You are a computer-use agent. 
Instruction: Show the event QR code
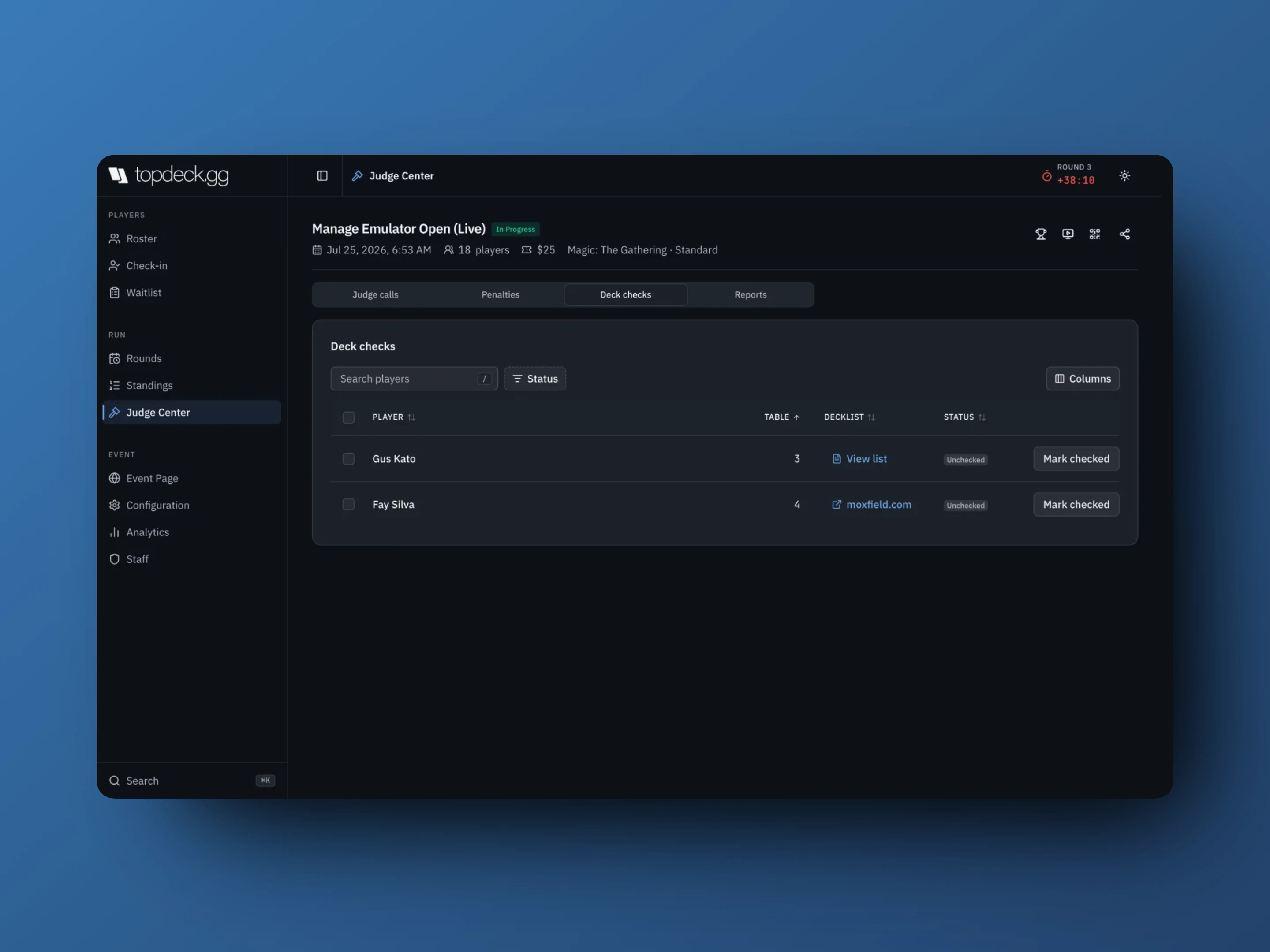click(1094, 234)
